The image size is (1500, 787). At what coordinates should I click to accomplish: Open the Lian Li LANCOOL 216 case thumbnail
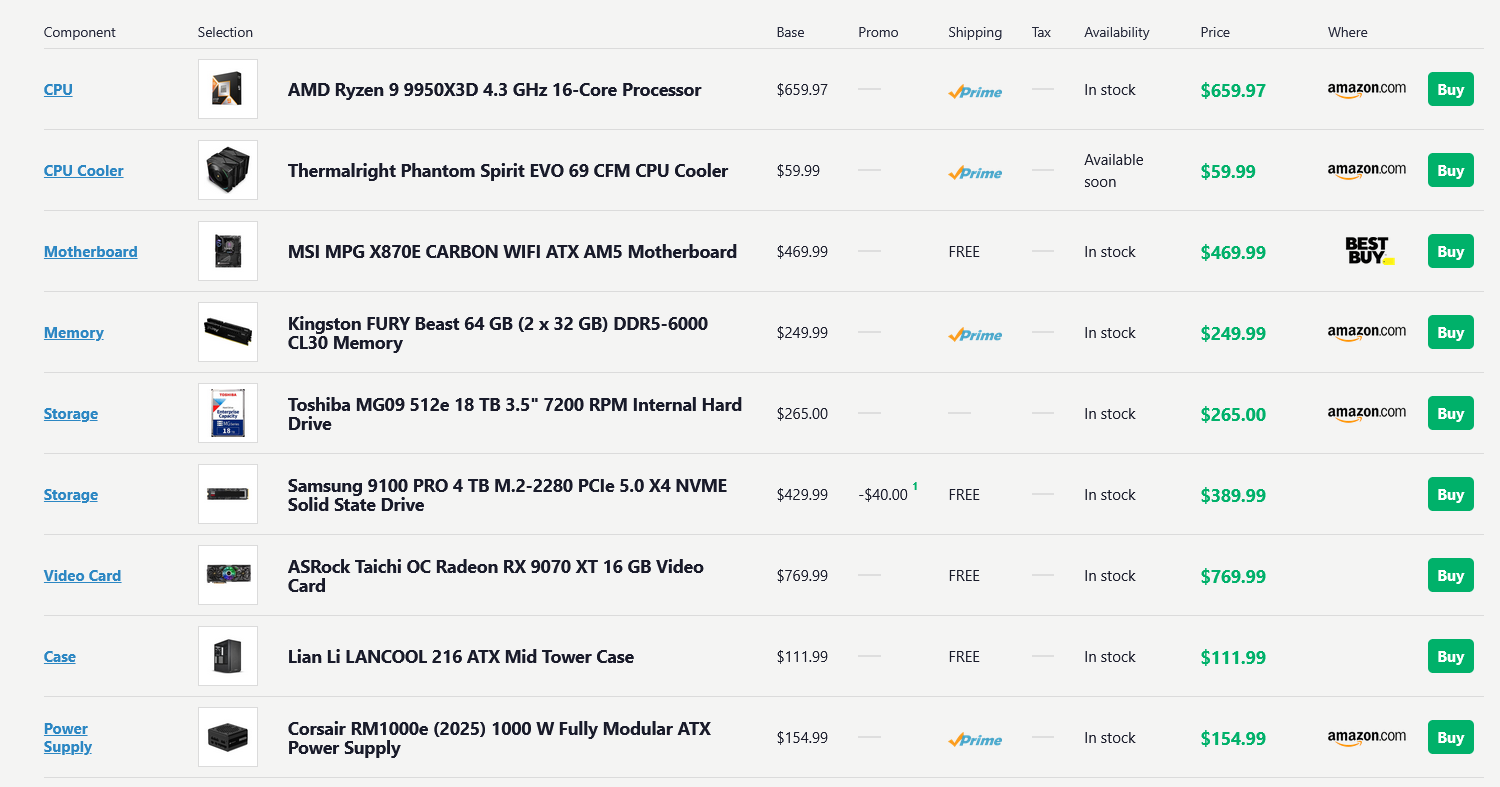(x=228, y=656)
